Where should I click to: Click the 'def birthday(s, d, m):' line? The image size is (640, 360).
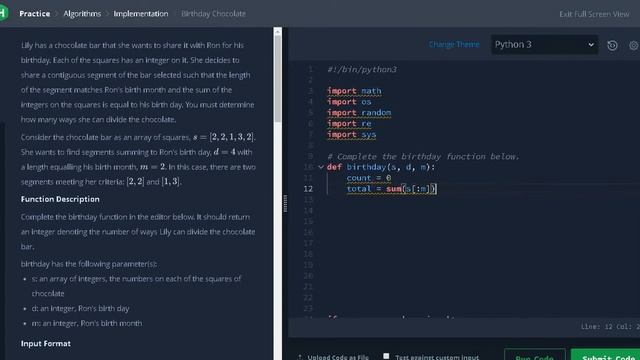click(381, 167)
